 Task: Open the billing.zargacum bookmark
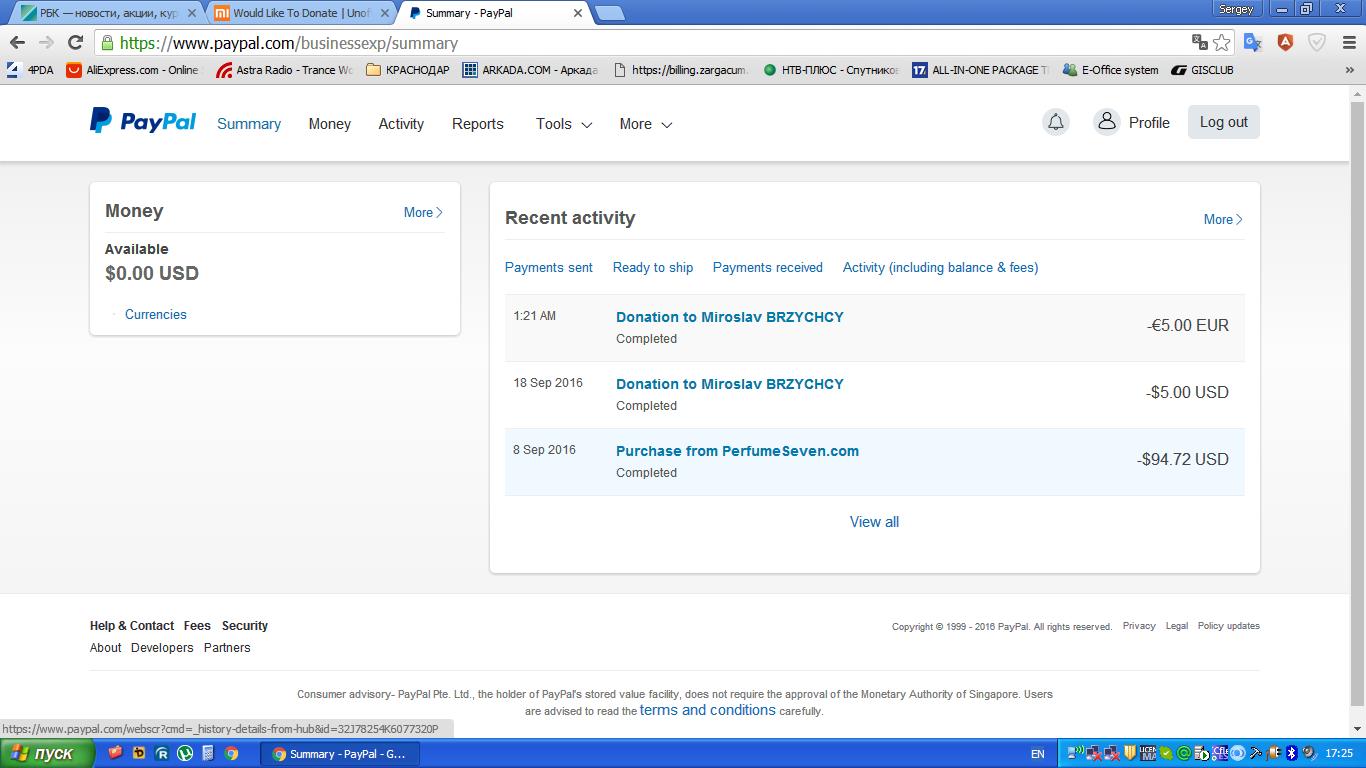point(680,70)
